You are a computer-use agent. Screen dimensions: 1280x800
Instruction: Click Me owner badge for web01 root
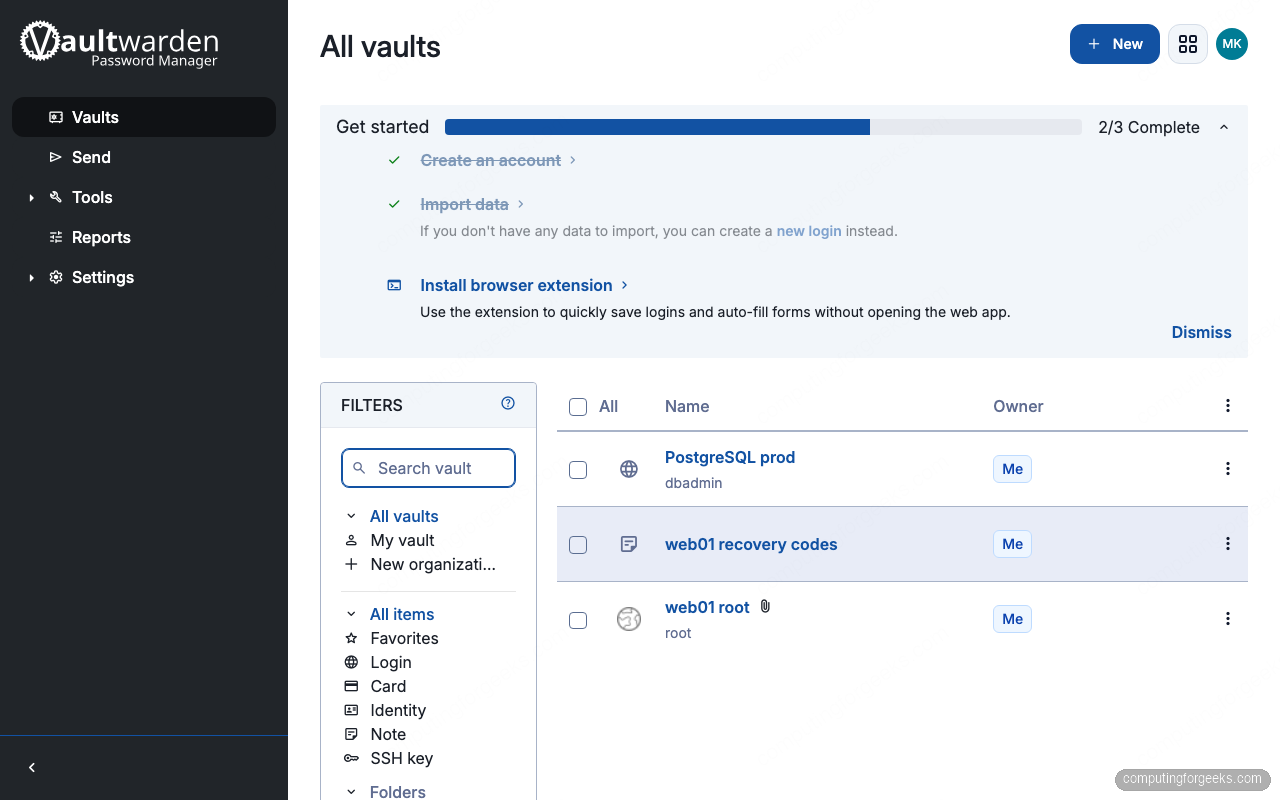click(x=1012, y=619)
